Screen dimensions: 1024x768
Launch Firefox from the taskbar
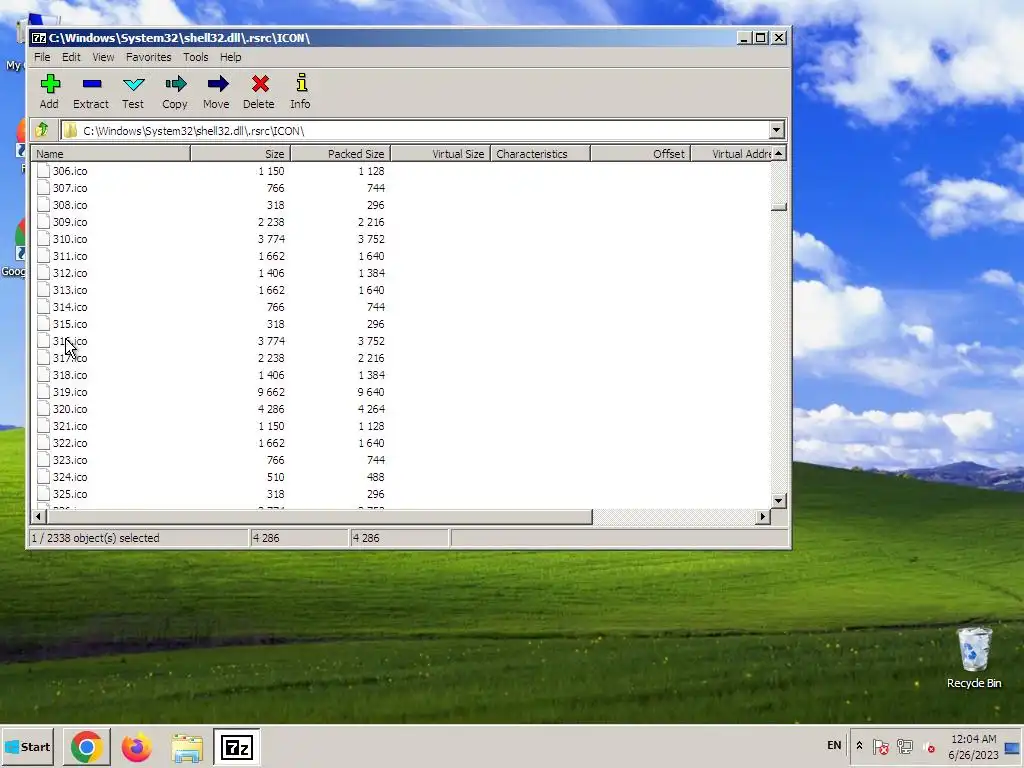[x=136, y=746]
